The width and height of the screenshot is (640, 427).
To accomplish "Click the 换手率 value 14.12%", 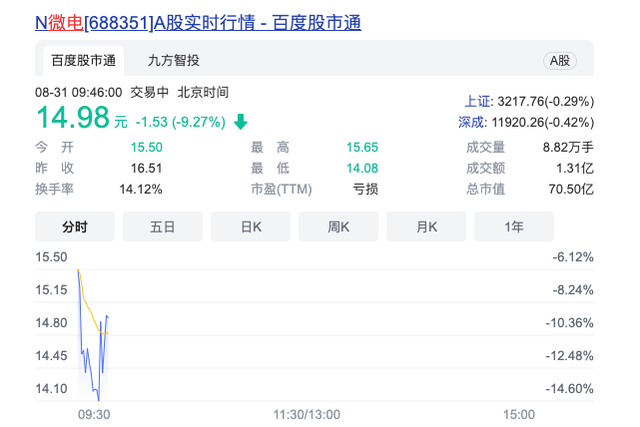I will click(141, 189).
